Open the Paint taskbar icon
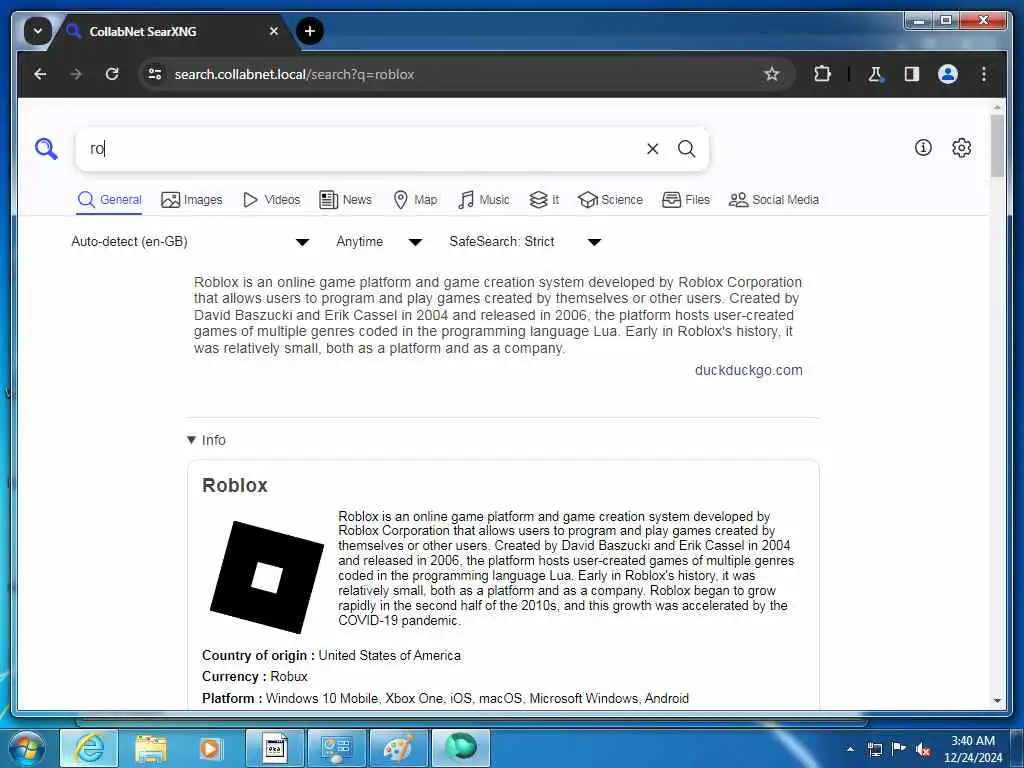The height and width of the screenshot is (768, 1024). point(398,748)
